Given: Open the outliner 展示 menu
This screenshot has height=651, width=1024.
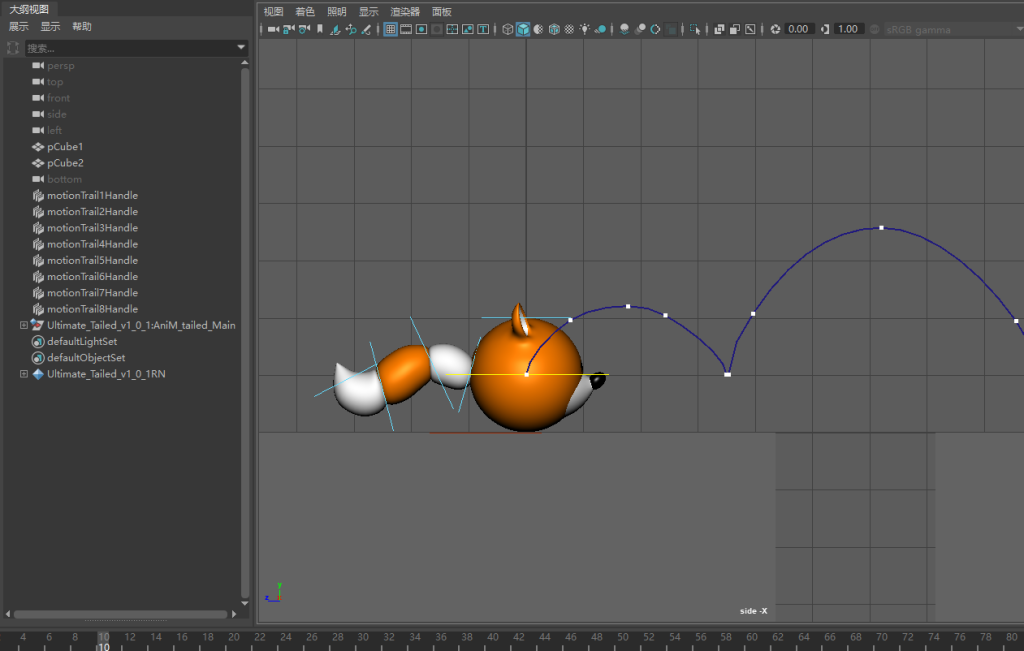Looking at the screenshot, I should [x=19, y=27].
